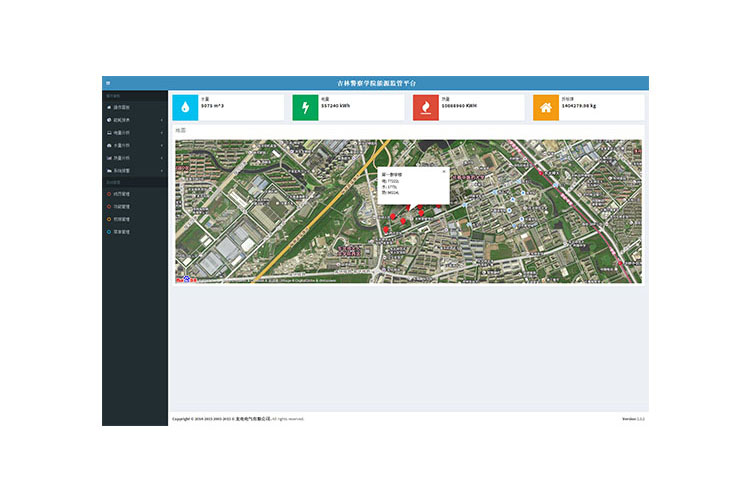Image resolution: width=750 pixels, height=500 pixels.
Task: Click the orange house standard-coal card icon
Action: pos(546,107)
